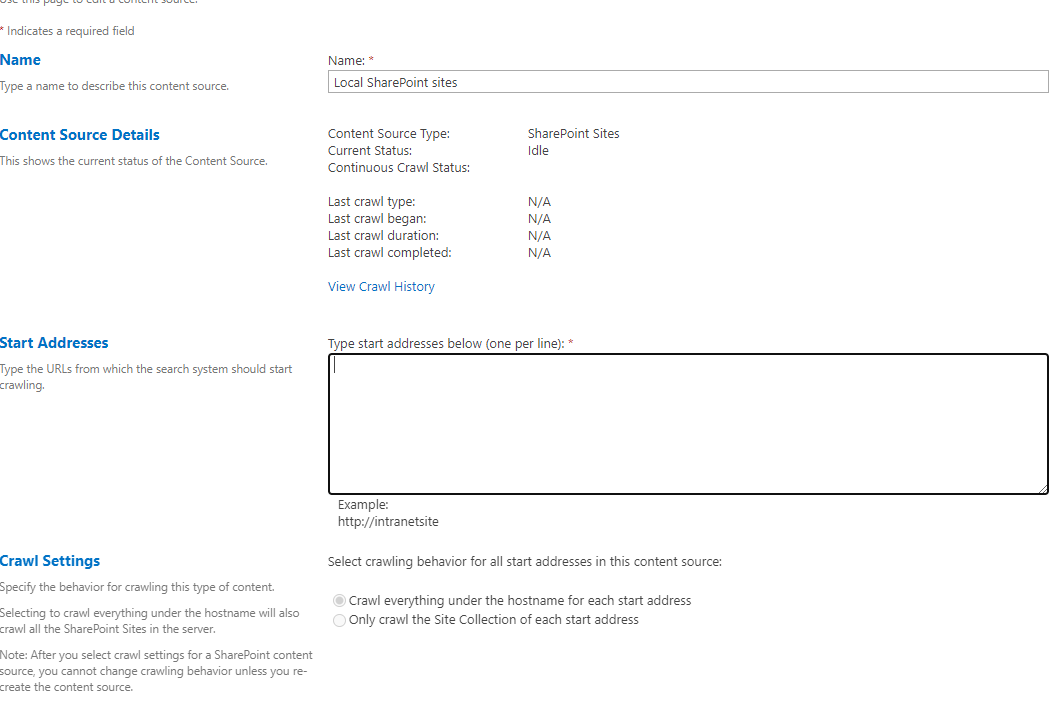Select 'Crawl everything under the hostname' option
The image size is (1058, 708).
pos(339,600)
